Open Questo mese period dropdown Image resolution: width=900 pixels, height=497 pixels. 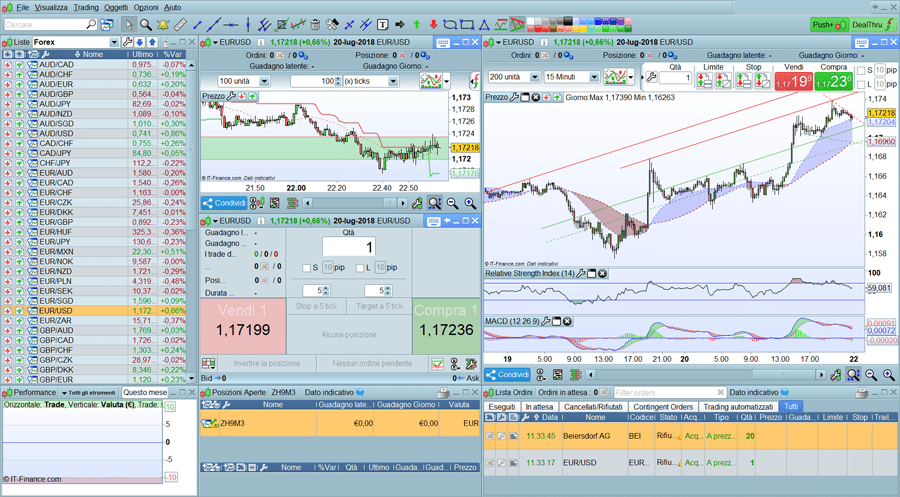click(x=145, y=393)
